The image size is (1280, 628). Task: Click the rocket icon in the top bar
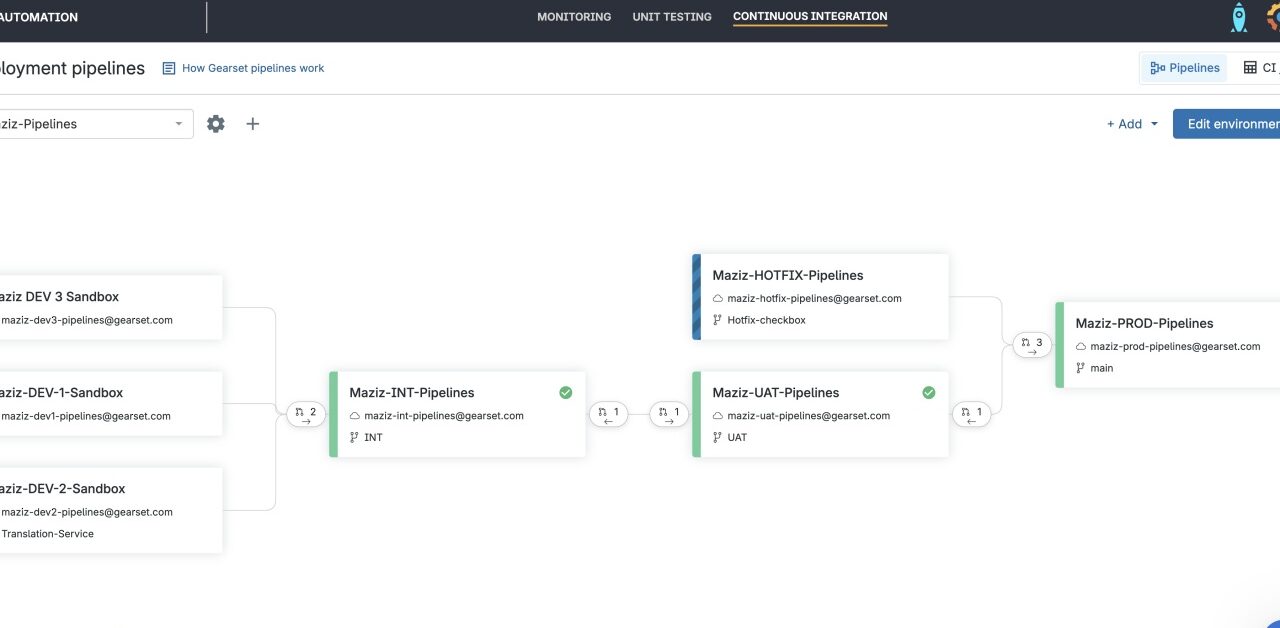click(1238, 17)
